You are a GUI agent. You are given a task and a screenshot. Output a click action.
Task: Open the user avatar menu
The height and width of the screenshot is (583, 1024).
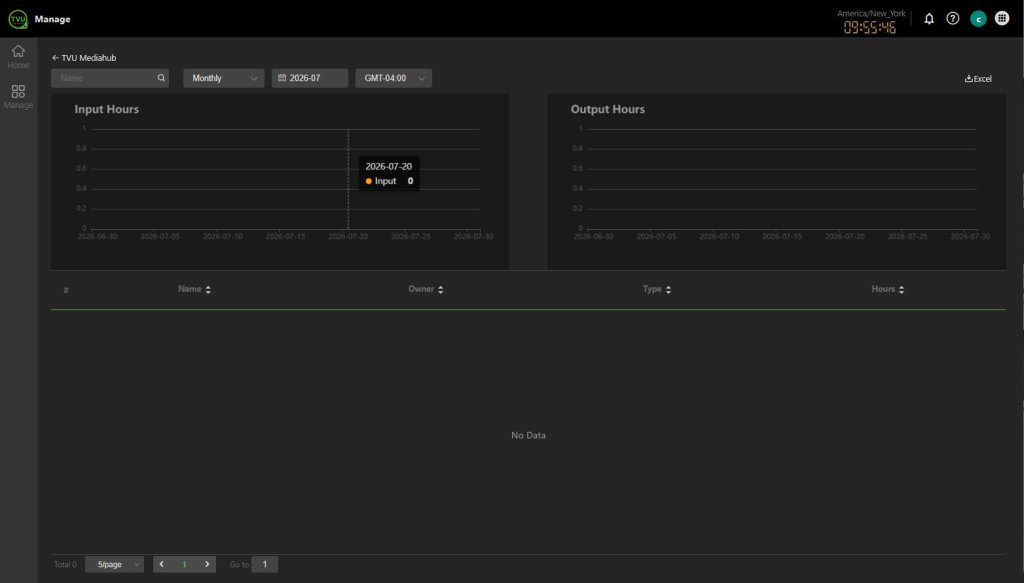pos(978,19)
